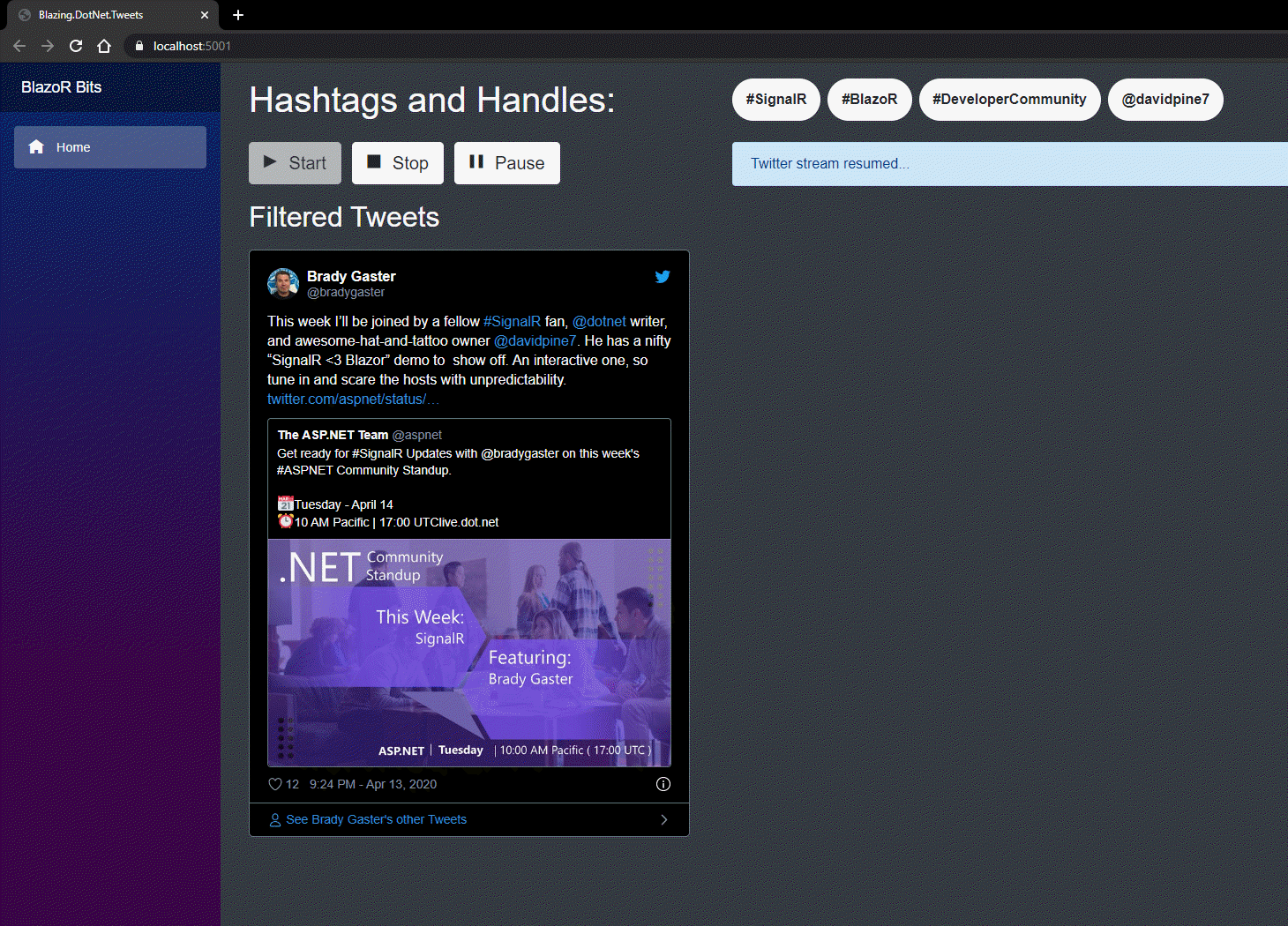
Task: Pause the Twitter stream
Action: [507, 163]
